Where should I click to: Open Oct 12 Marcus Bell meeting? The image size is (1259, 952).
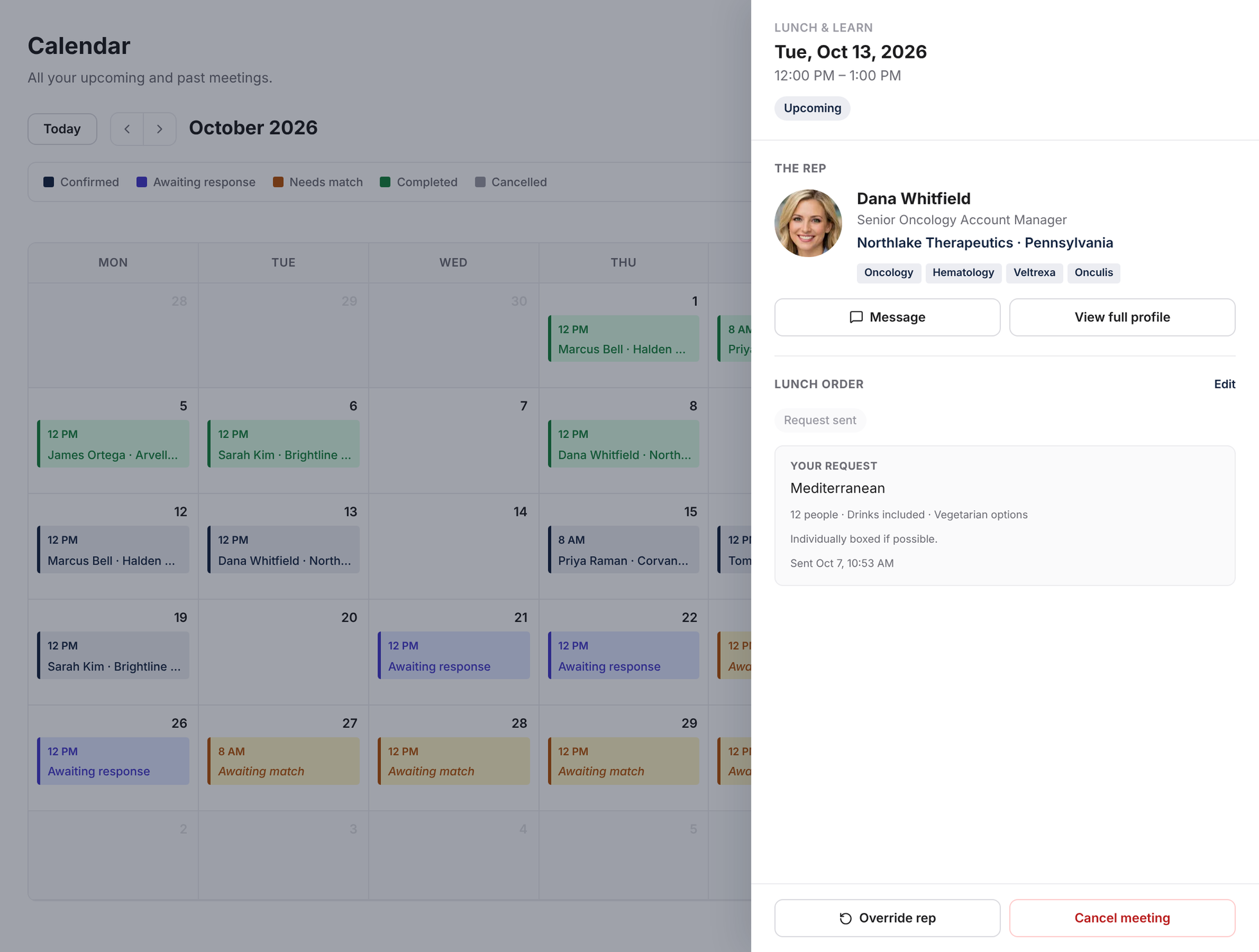tap(113, 550)
